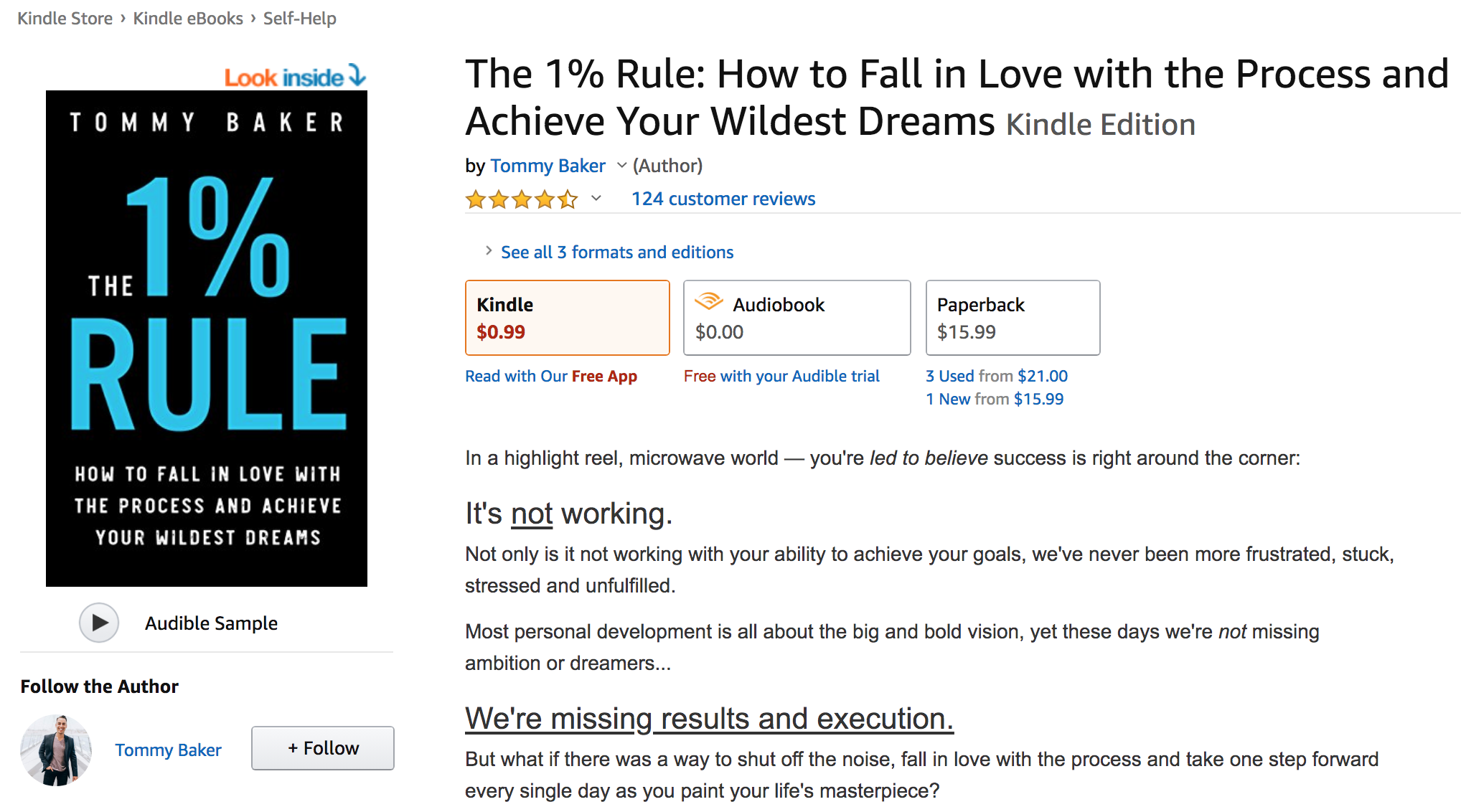The width and height of the screenshot is (1461, 812).
Task: Expand the author dropdown next to Tommy Baker
Action: 621,166
